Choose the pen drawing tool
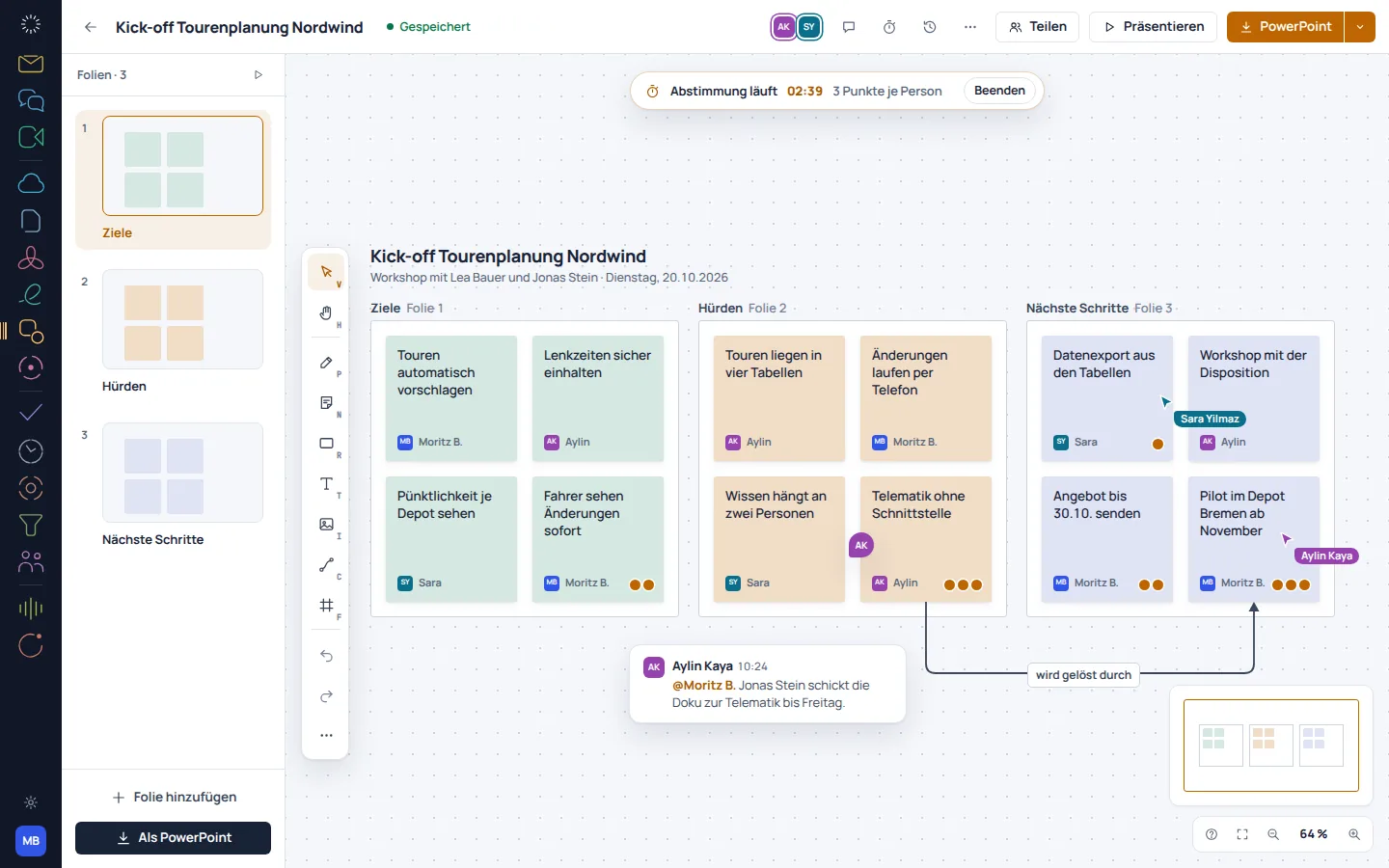The image size is (1389, 868). pyautogui.click(x=326, y=363)
